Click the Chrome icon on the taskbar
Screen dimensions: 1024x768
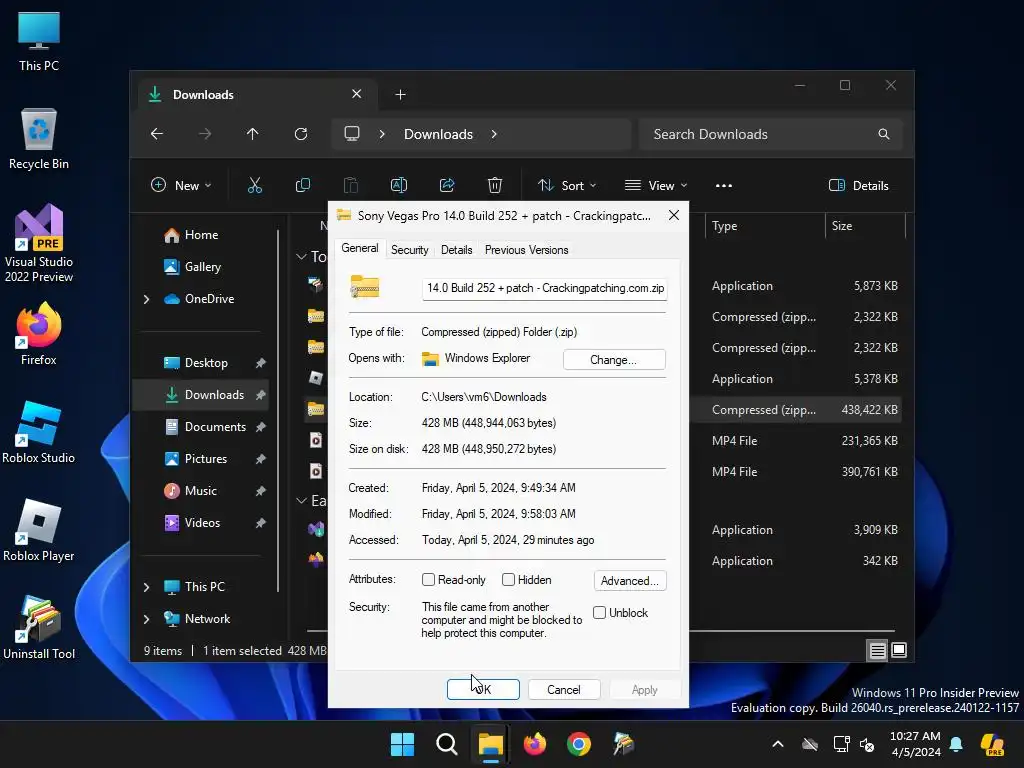[579, 744]
